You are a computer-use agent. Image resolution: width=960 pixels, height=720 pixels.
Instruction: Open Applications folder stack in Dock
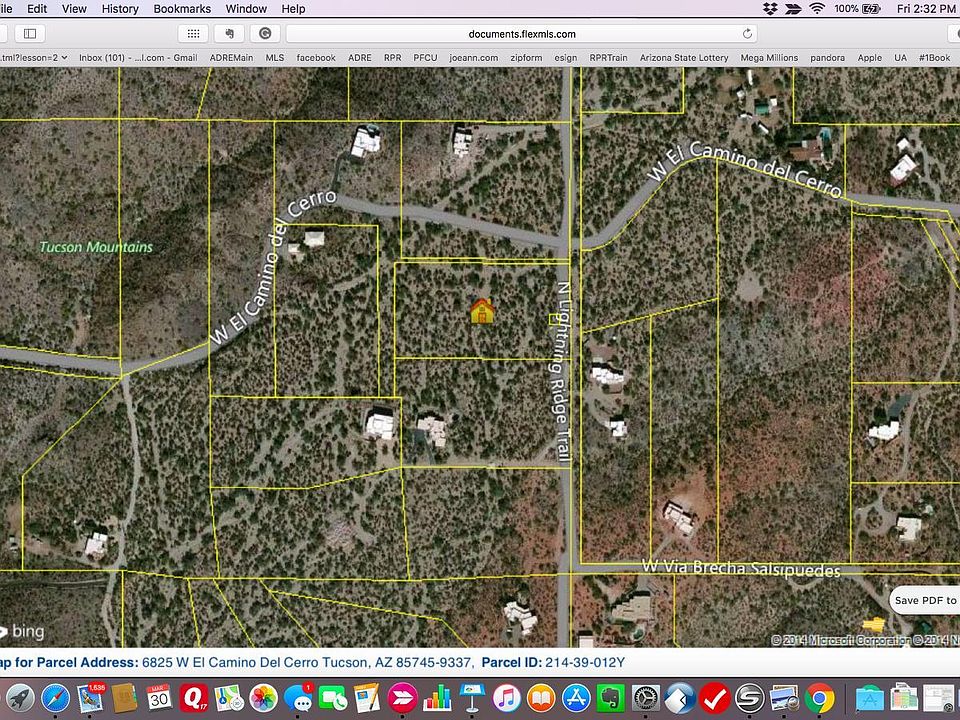pos(869,699)
